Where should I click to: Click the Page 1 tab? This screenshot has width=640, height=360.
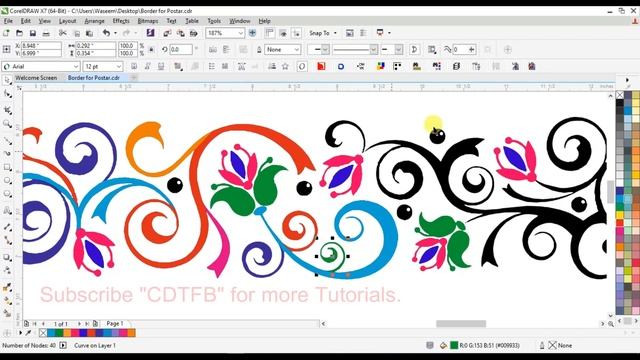pos(115,323)
